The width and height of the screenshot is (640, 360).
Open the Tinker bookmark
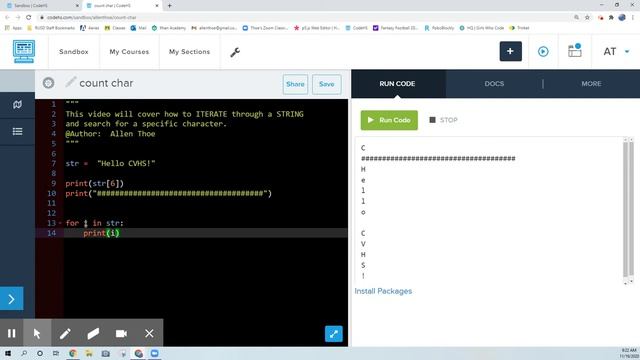pyautogui.click(x=519, y=28)
